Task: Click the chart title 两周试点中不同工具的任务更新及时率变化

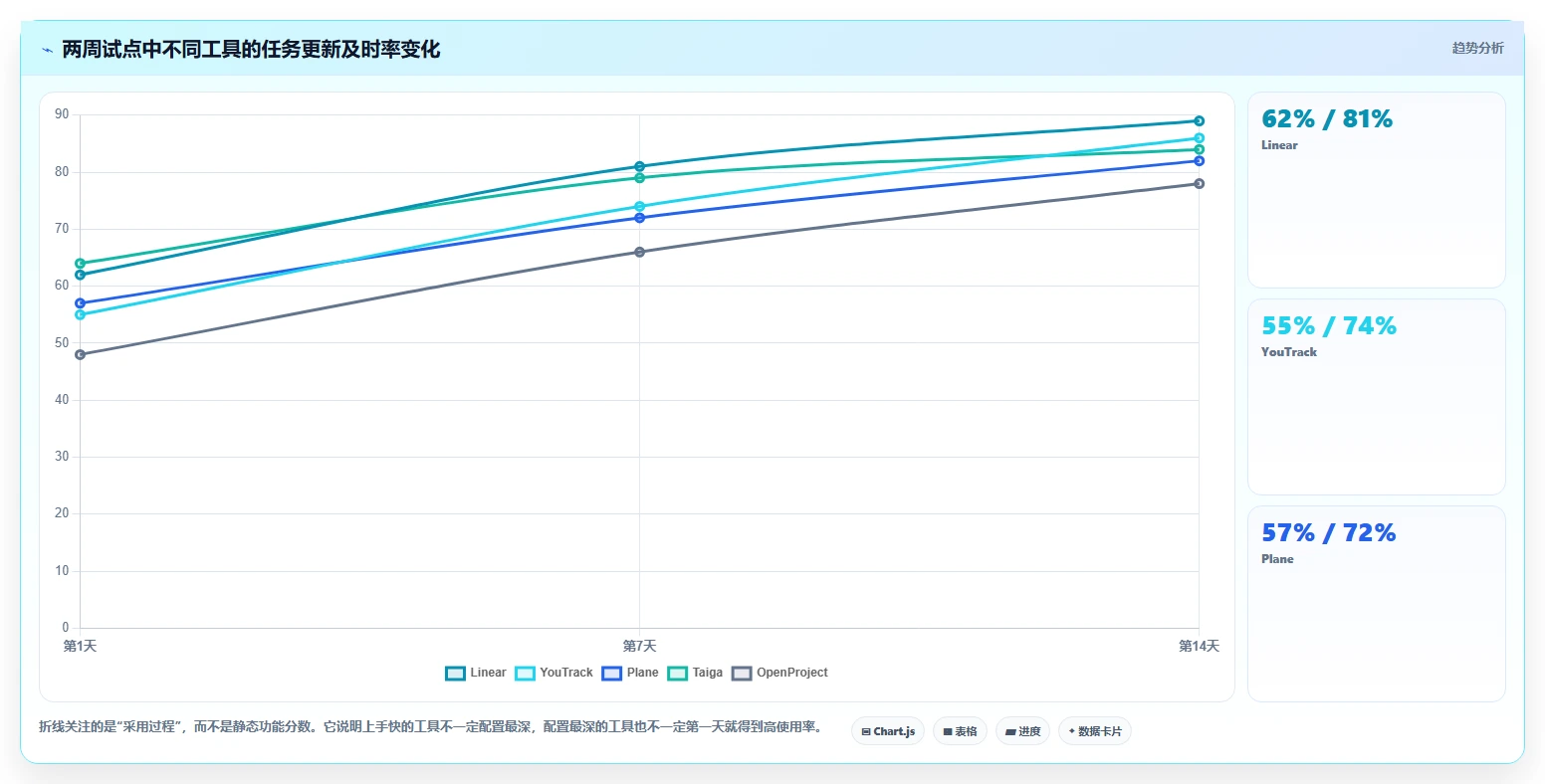Action: coord(251,50)
